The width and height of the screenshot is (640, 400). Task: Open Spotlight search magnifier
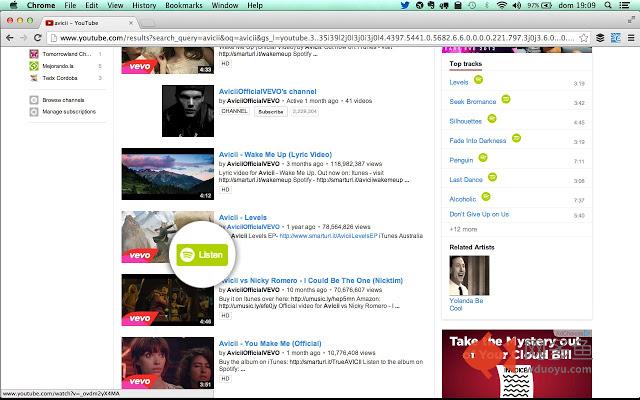coord(608,5)
